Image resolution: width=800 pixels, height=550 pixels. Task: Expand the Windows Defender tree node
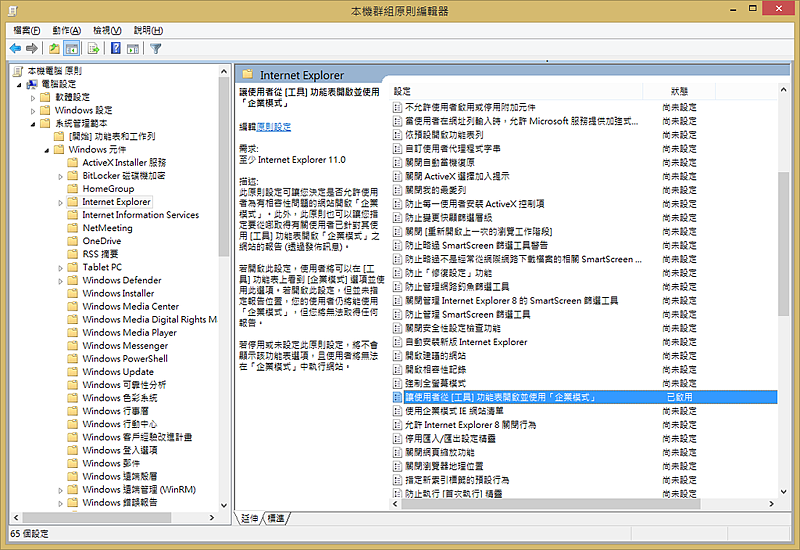point(60,281)
